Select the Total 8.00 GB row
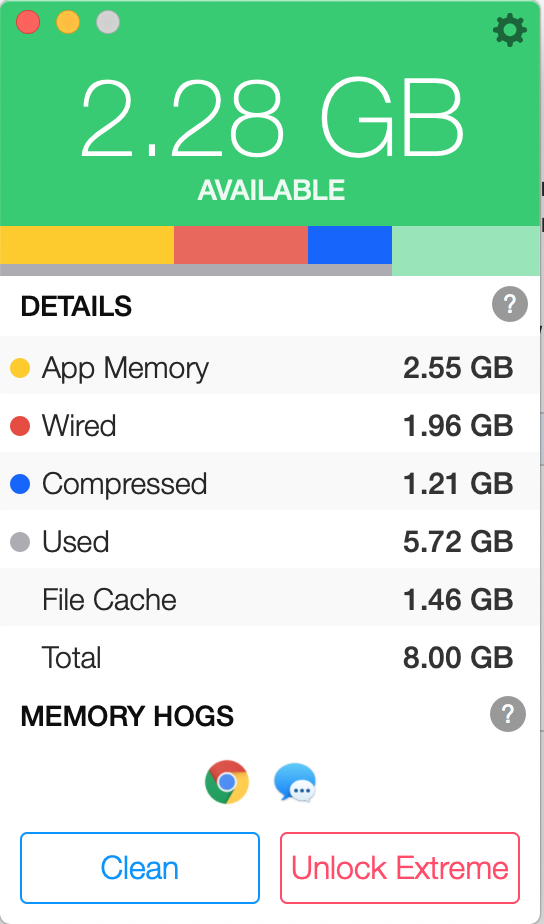Image resolution: width=544 pixels, height=924 pixels. 270,657
